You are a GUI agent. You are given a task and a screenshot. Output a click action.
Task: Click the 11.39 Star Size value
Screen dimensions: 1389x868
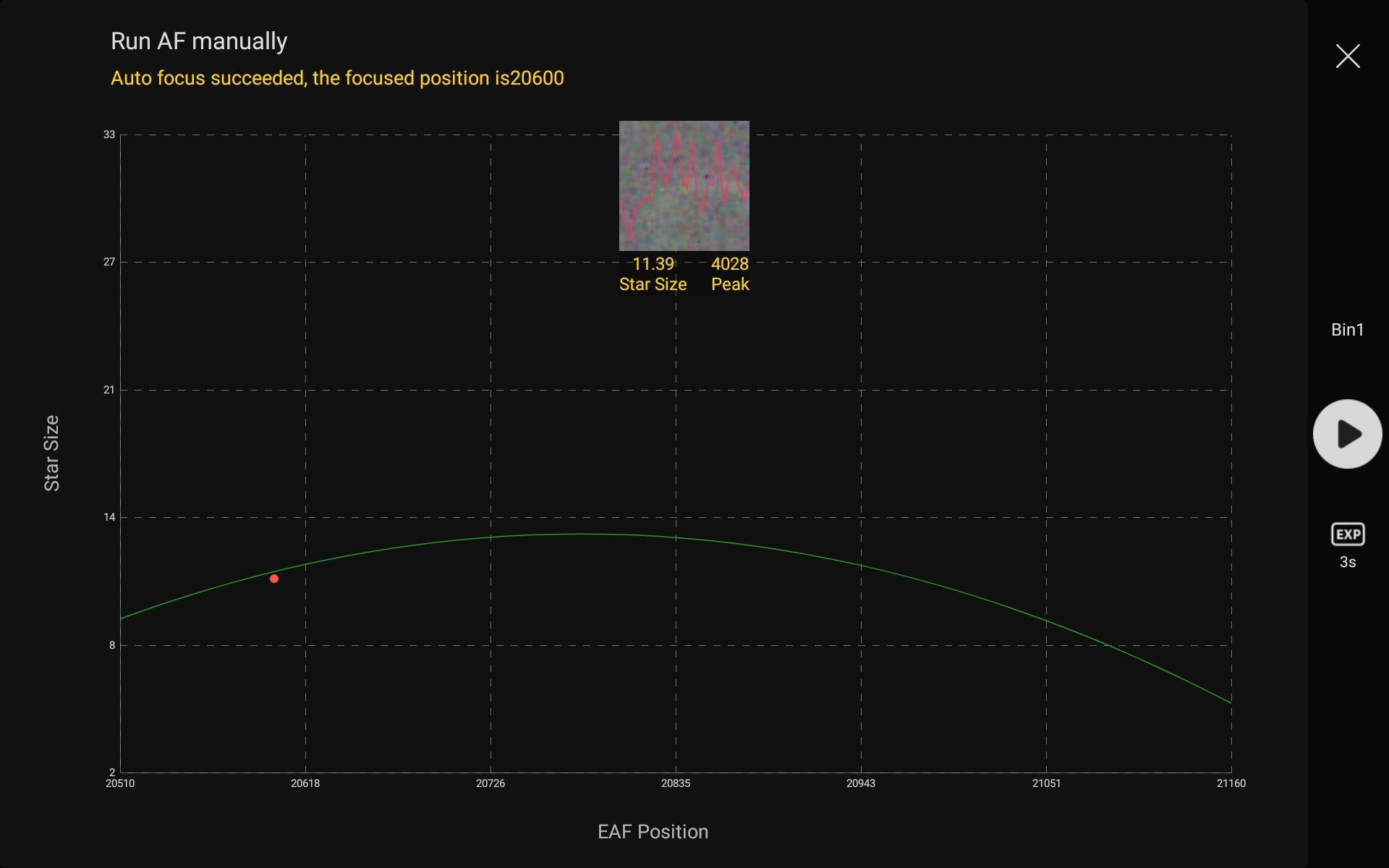point(653,264)
